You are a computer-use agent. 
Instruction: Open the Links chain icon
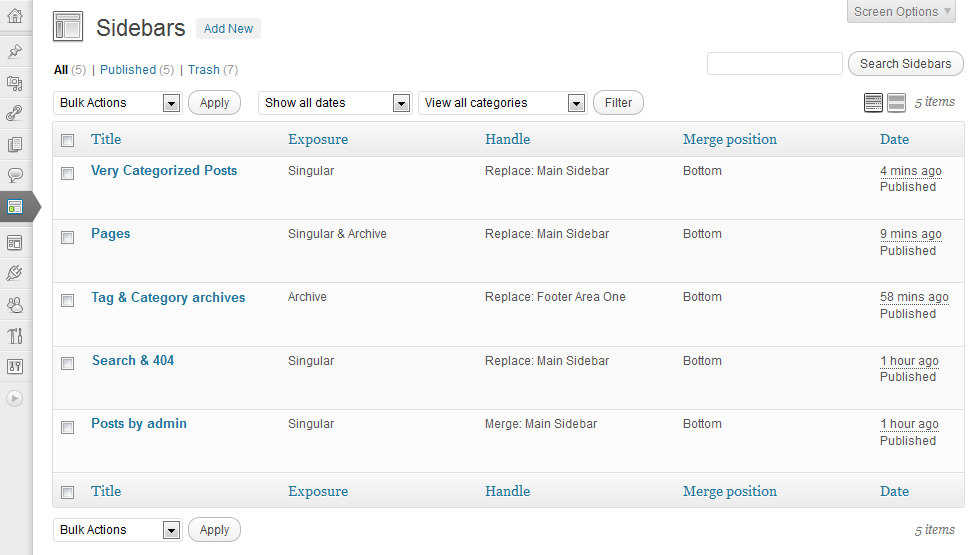pos(15,113)
